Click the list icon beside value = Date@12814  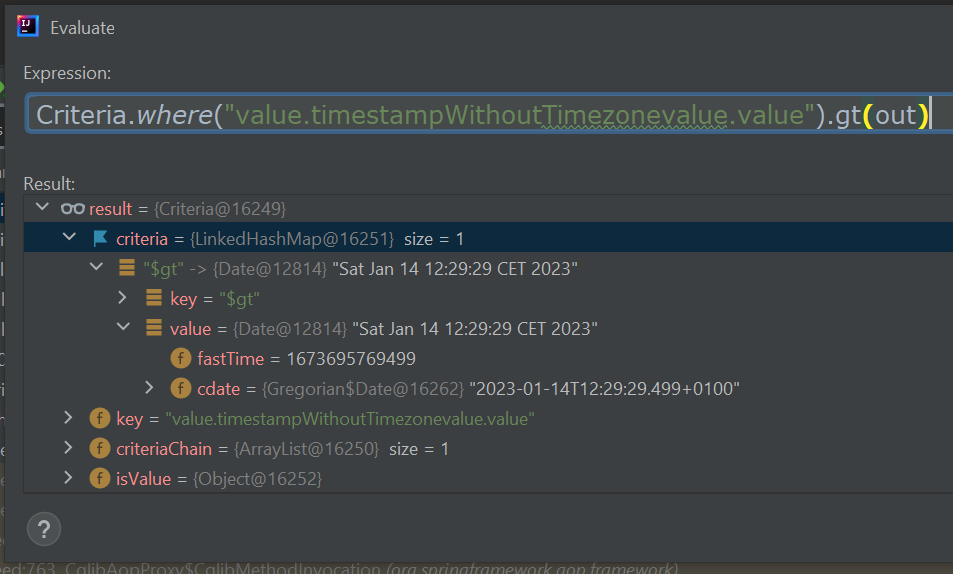click(x=154, y=328)
